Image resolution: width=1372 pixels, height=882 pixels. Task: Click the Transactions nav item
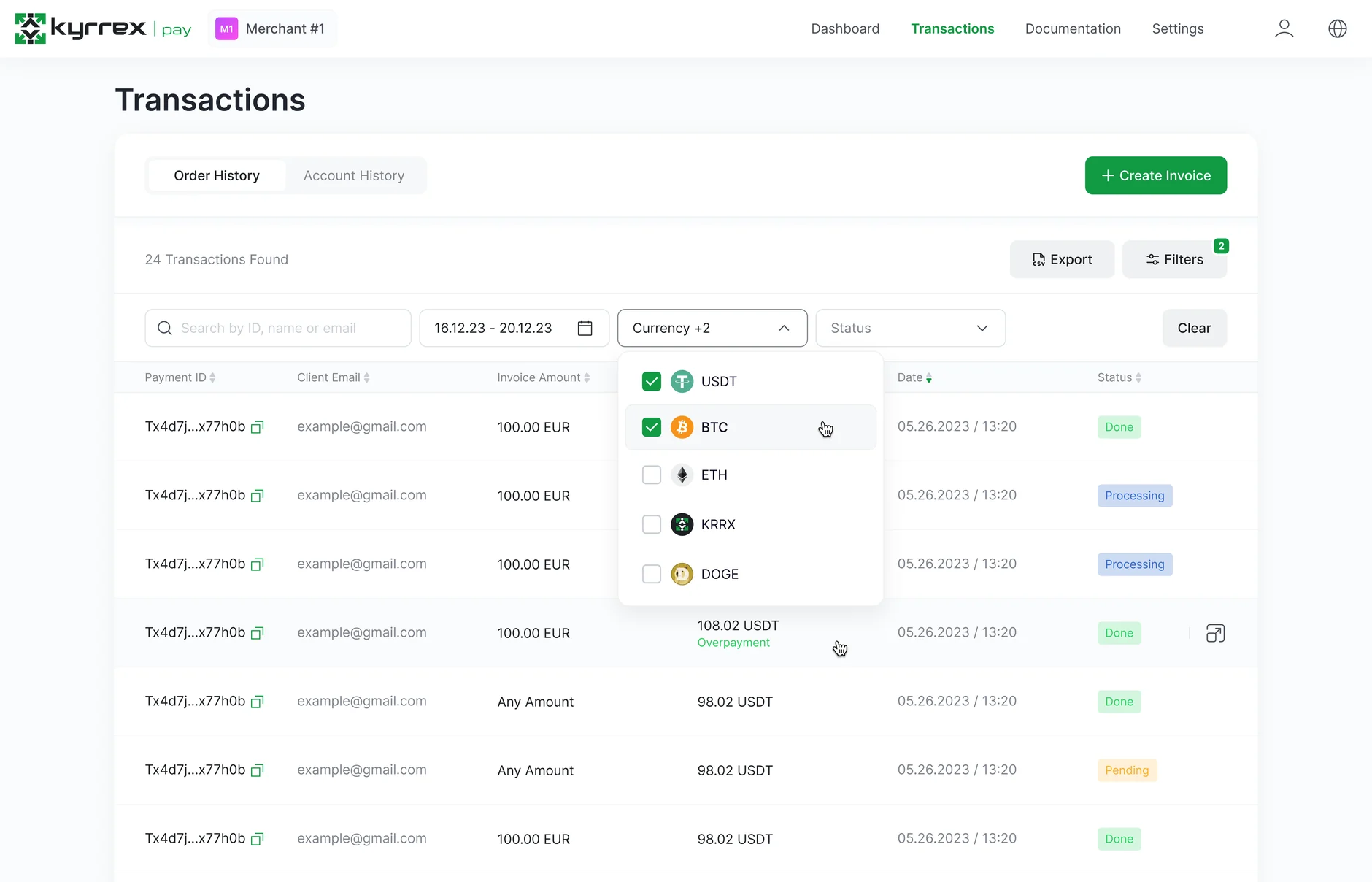click(952, 28)
